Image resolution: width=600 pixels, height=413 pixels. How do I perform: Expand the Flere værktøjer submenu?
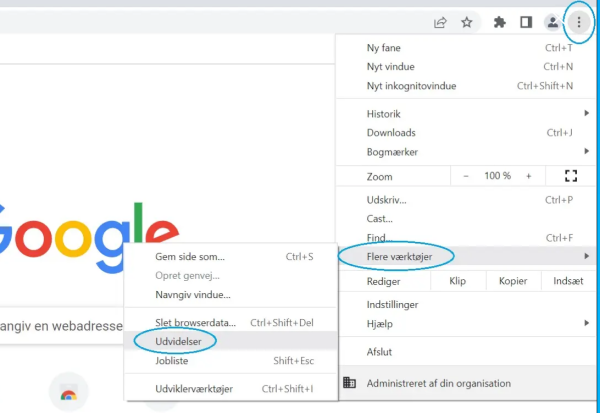click(466, 256)
